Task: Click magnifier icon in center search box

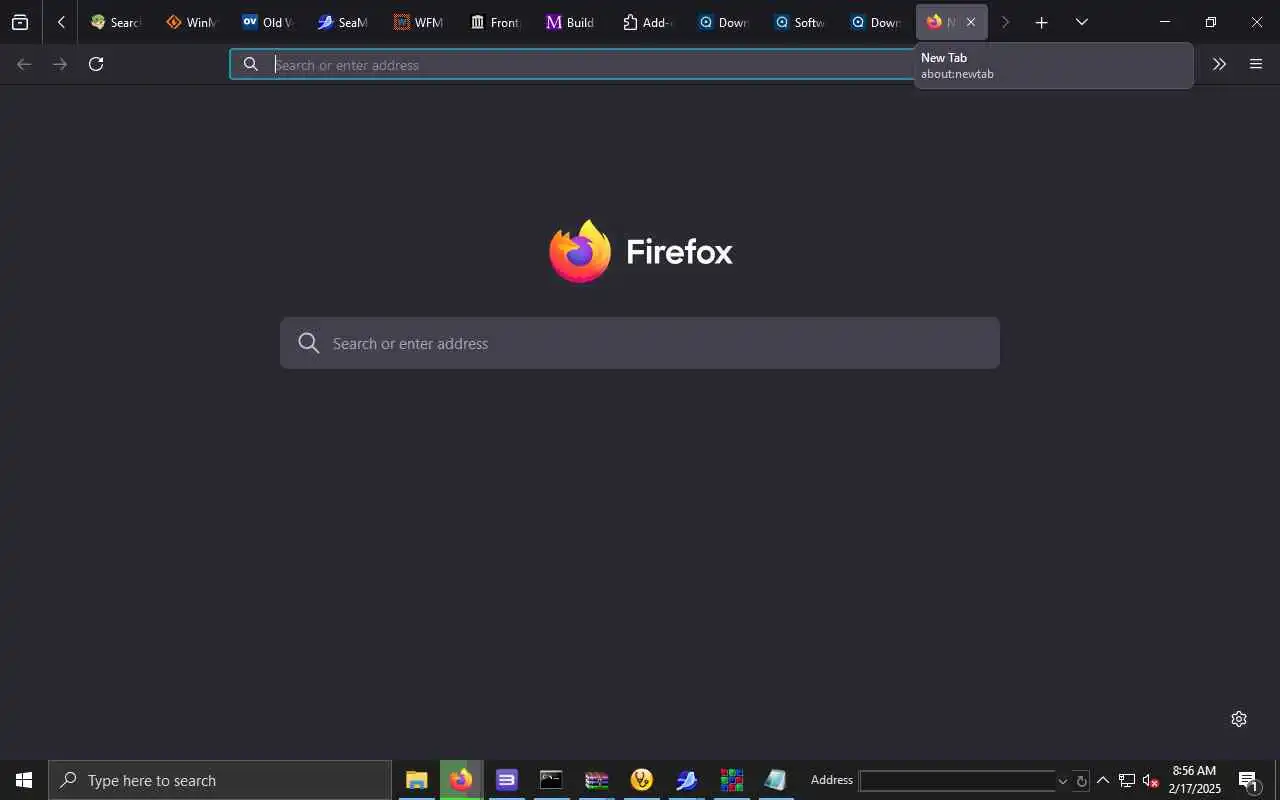Action: tap(309, 343)
